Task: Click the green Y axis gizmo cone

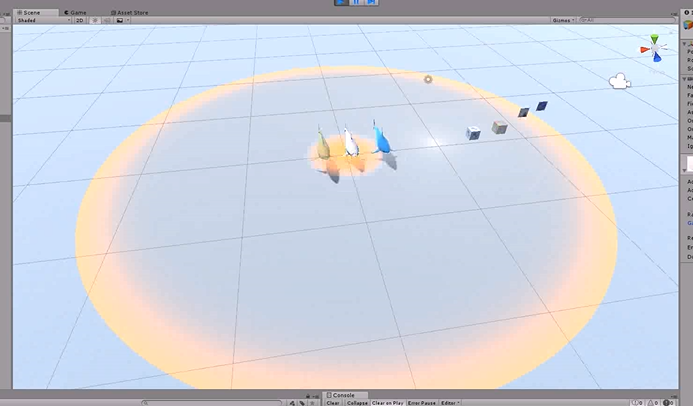Action: coord(655,40)
